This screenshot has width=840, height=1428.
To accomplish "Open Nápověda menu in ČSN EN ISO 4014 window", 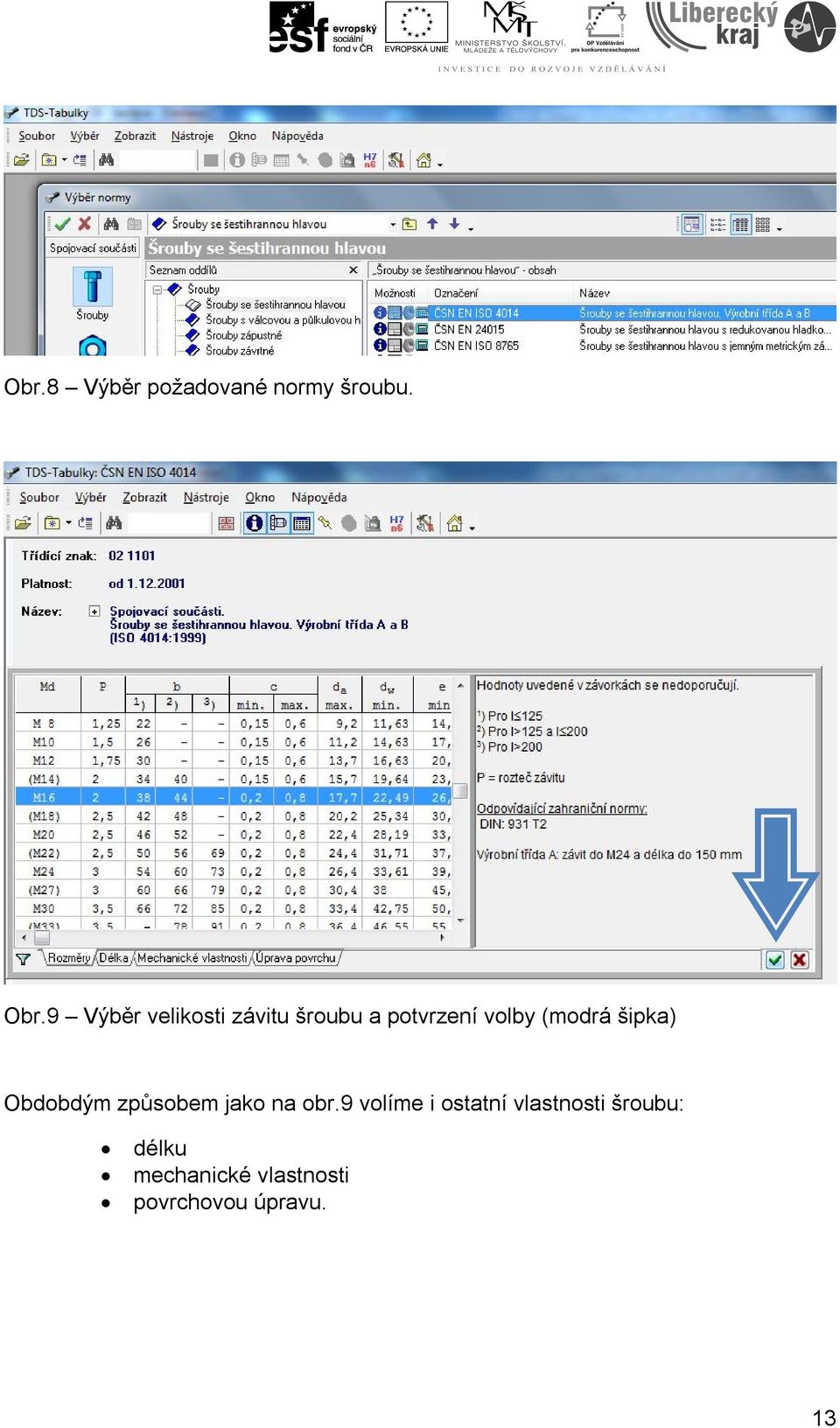I will pos(318,497).
